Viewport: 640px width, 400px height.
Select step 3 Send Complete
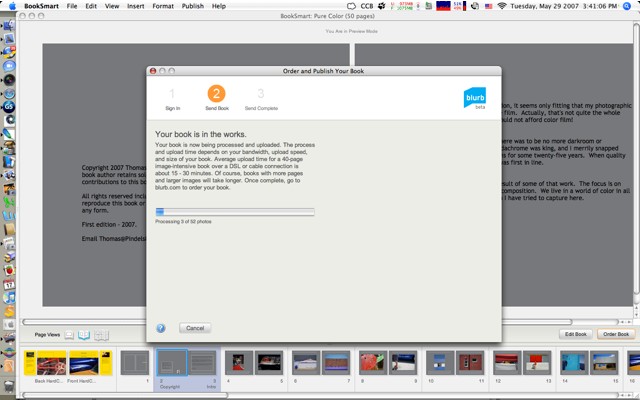(261, 99)
